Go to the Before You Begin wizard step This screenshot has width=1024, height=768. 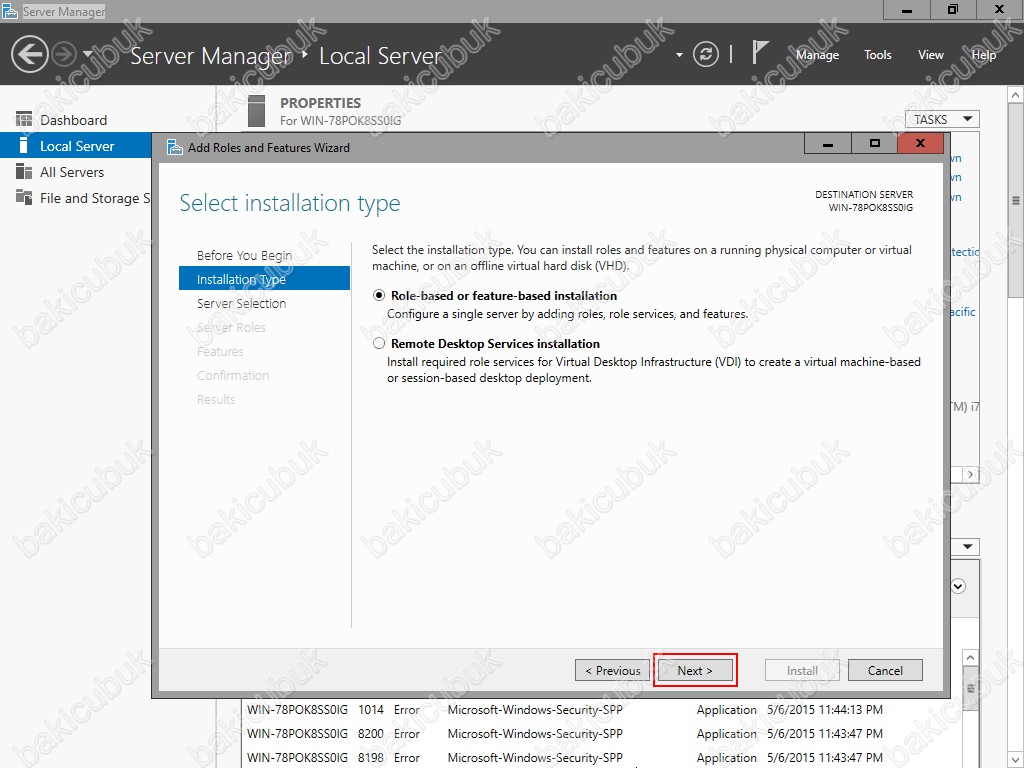click(244, 255)
